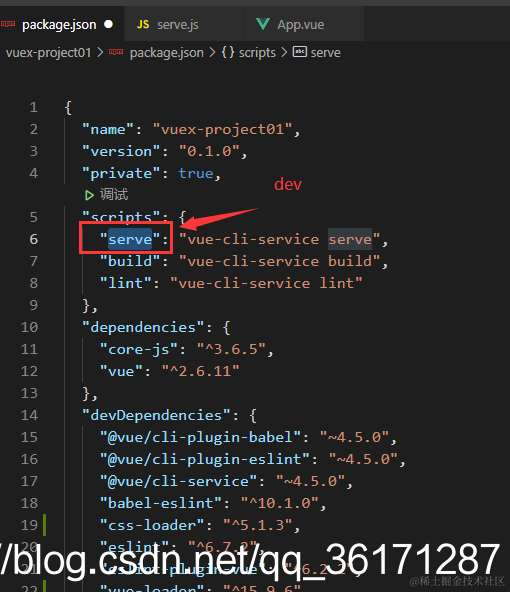Click the "^2.6.11" value

click(x=200, y=371)
